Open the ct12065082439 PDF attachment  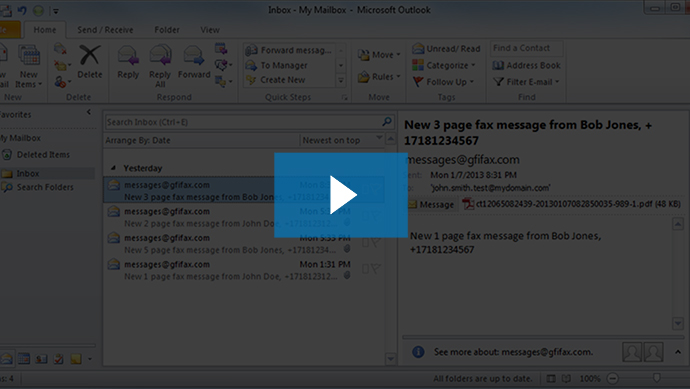571,204
